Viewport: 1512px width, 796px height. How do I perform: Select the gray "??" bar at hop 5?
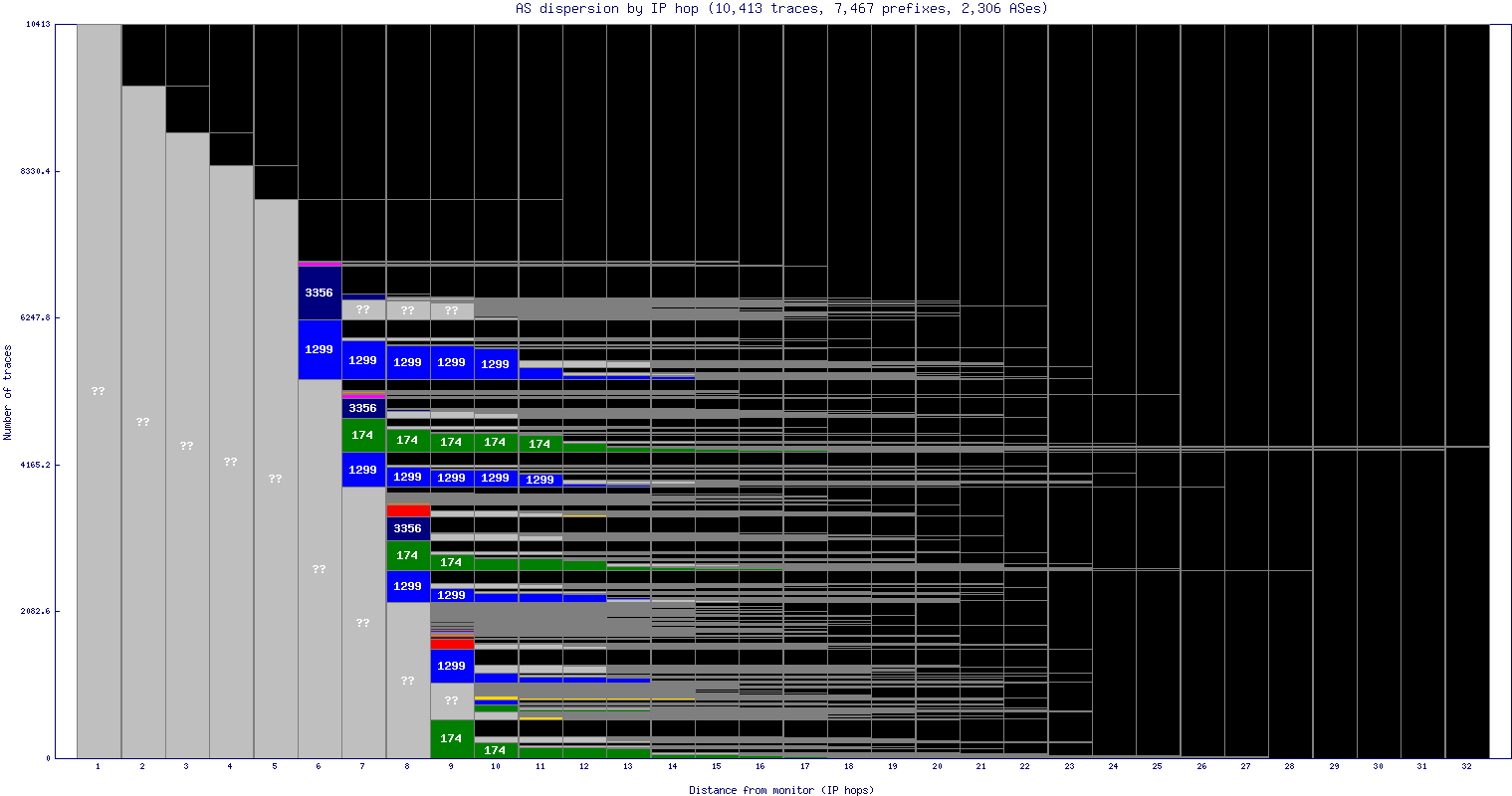(x=275, y=479)
